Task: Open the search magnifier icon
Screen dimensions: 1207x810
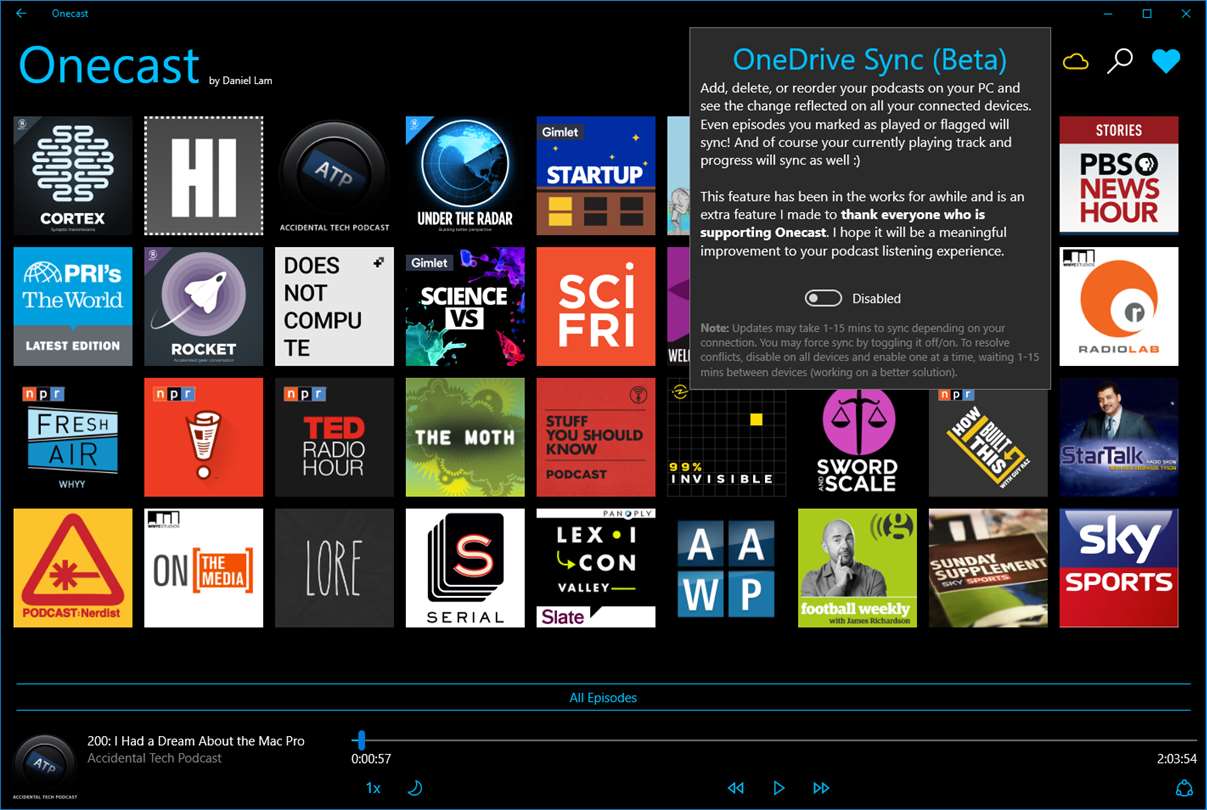Action: tap(1119, 61)
